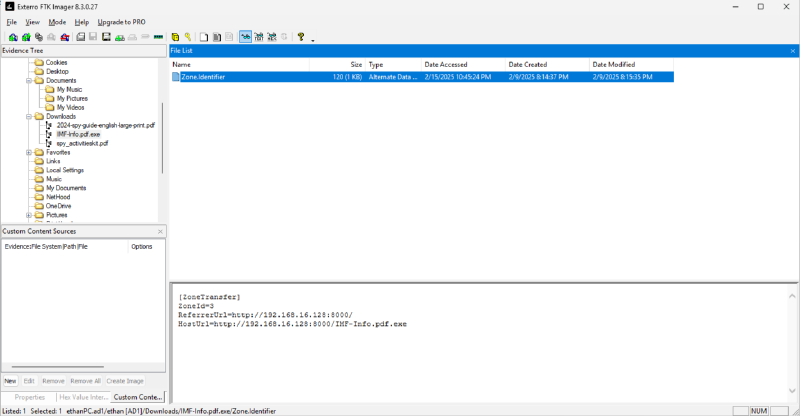Switch to the Custom Content tab
This screenshot has height=416, width=800.
[x=138, y=397]
